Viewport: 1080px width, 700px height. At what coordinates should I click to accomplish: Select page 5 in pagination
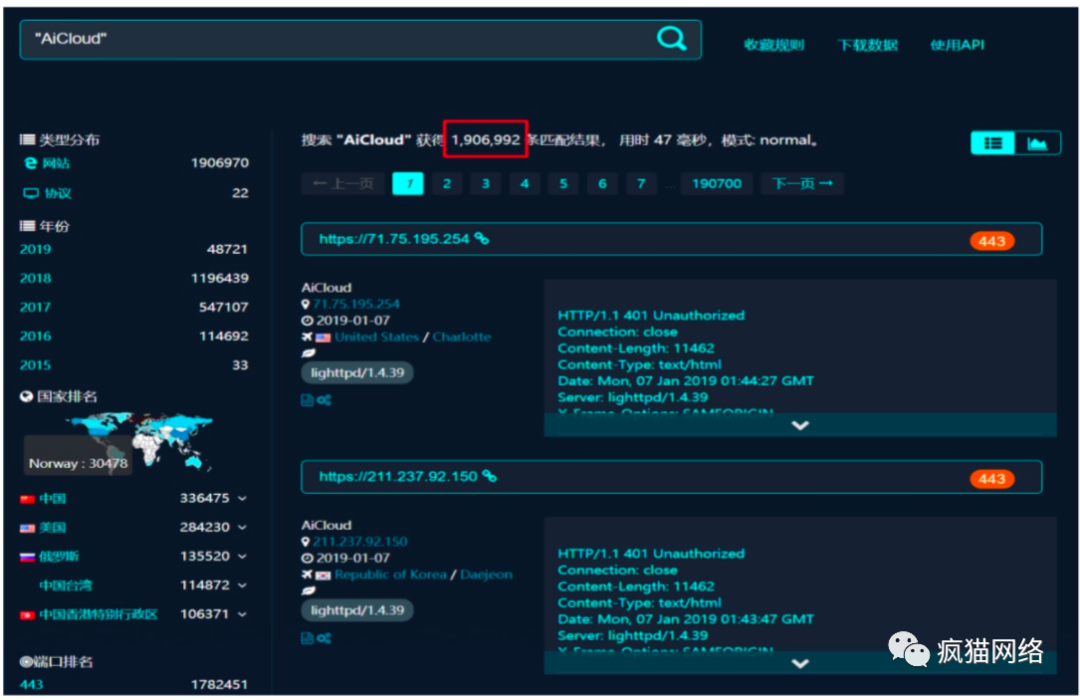[x=563, y=183]
